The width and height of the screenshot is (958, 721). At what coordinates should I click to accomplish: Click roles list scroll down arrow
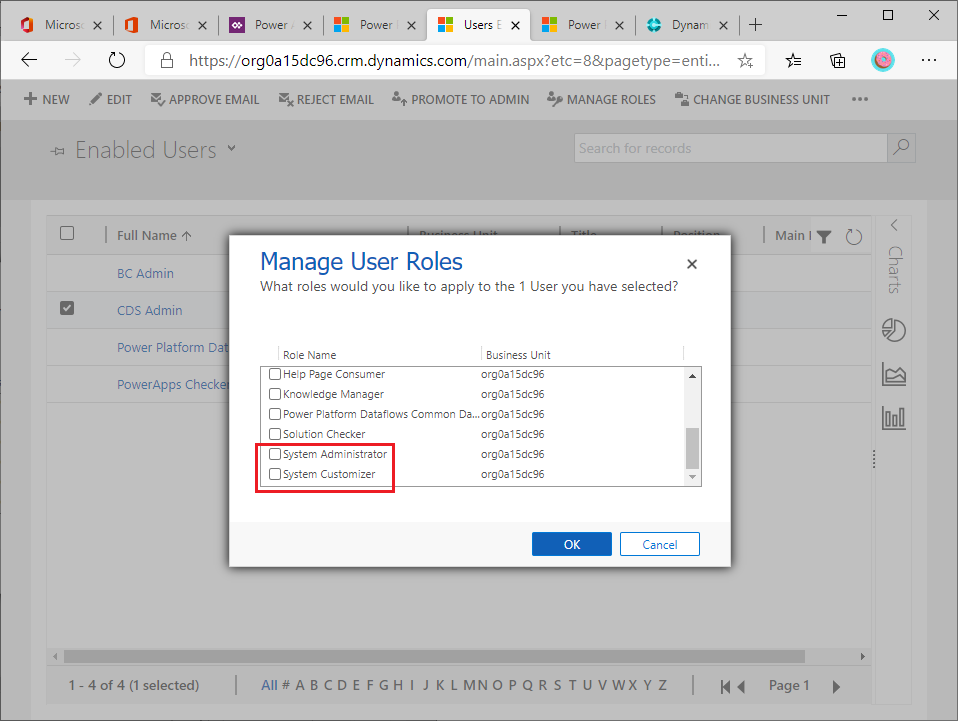[x=692, y=477]
